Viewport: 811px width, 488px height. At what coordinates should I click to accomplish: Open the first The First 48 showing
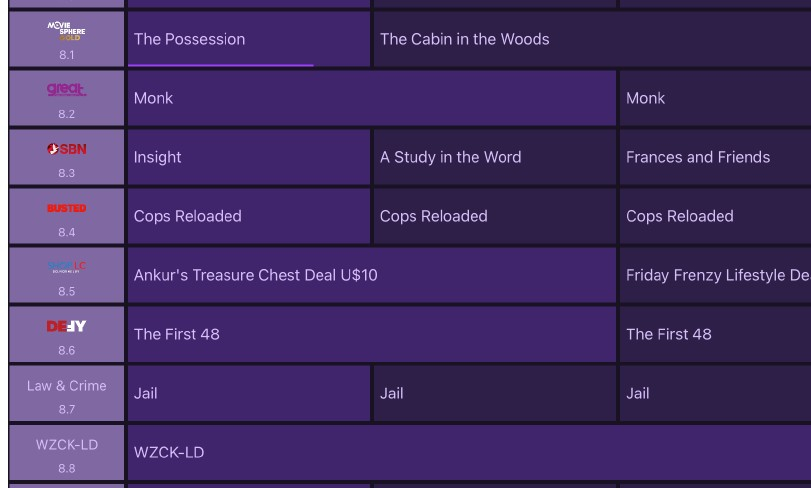371,334
